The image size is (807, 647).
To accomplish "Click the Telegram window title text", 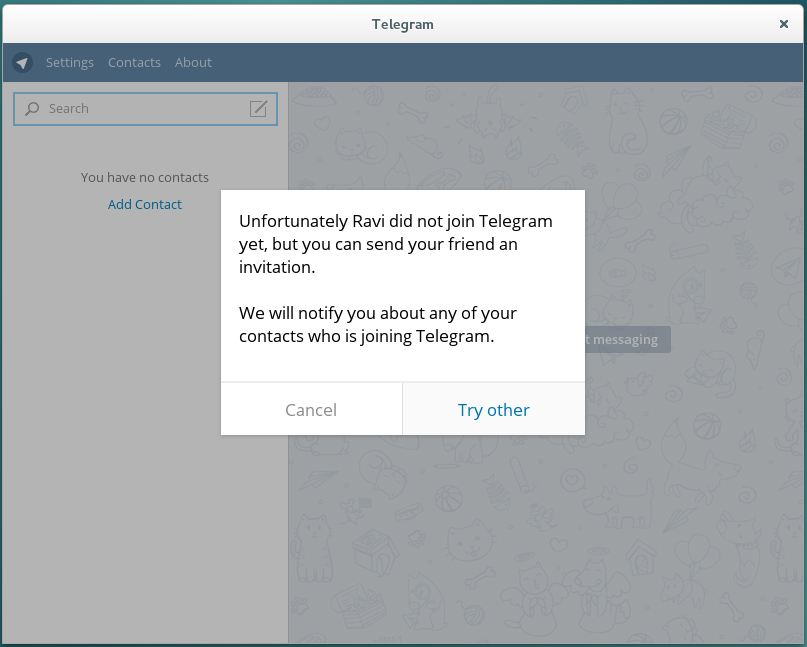I will (x=403, y=24).
